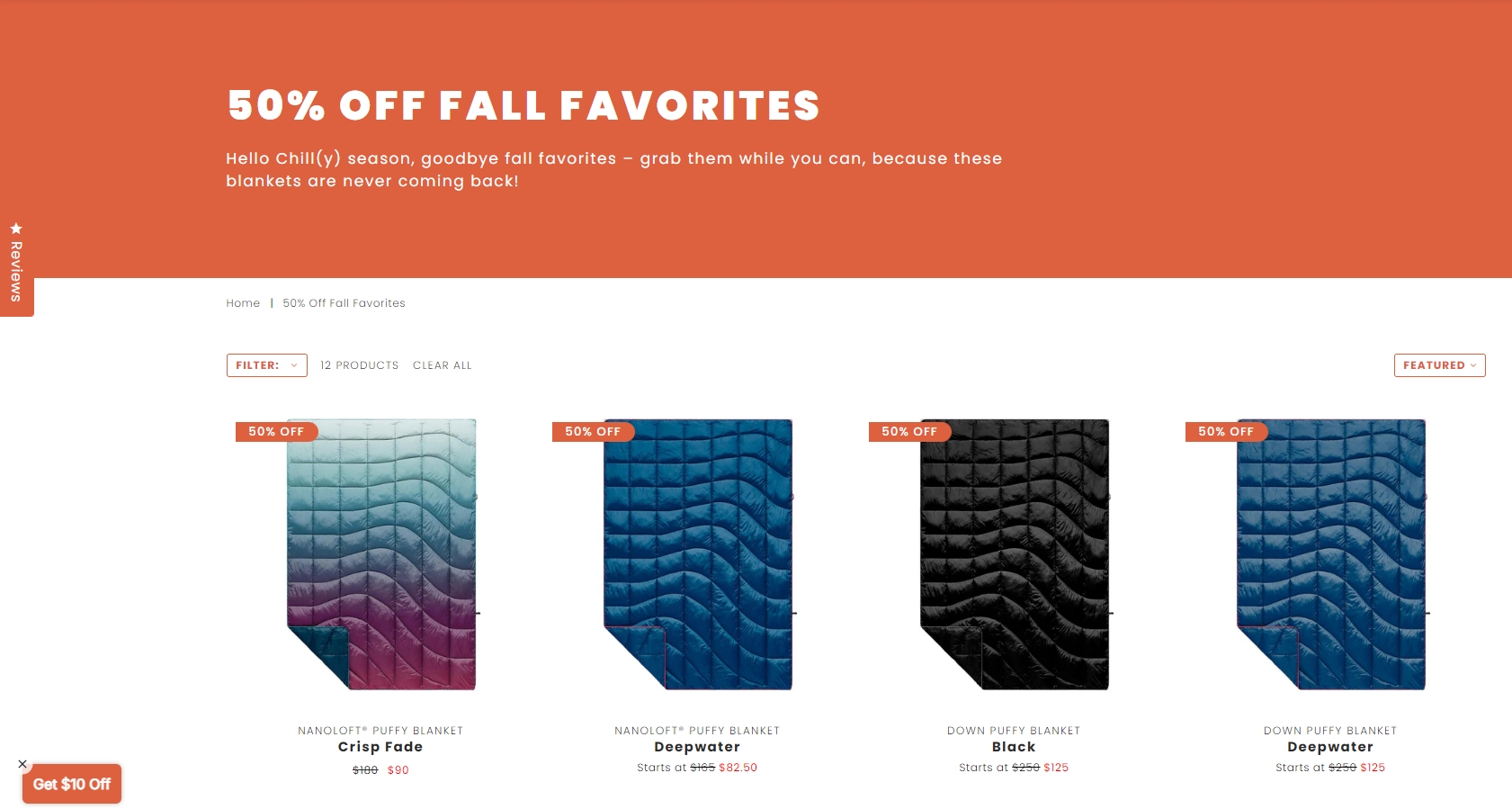
Task: Click the Crisp Fade product title
Action: coord(380,747)
